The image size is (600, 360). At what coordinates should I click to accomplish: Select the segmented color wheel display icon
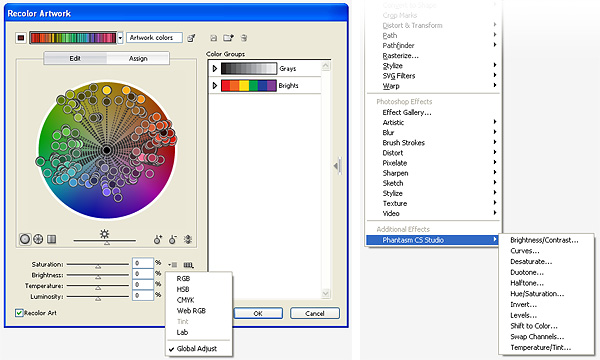[x=38, y=239]
